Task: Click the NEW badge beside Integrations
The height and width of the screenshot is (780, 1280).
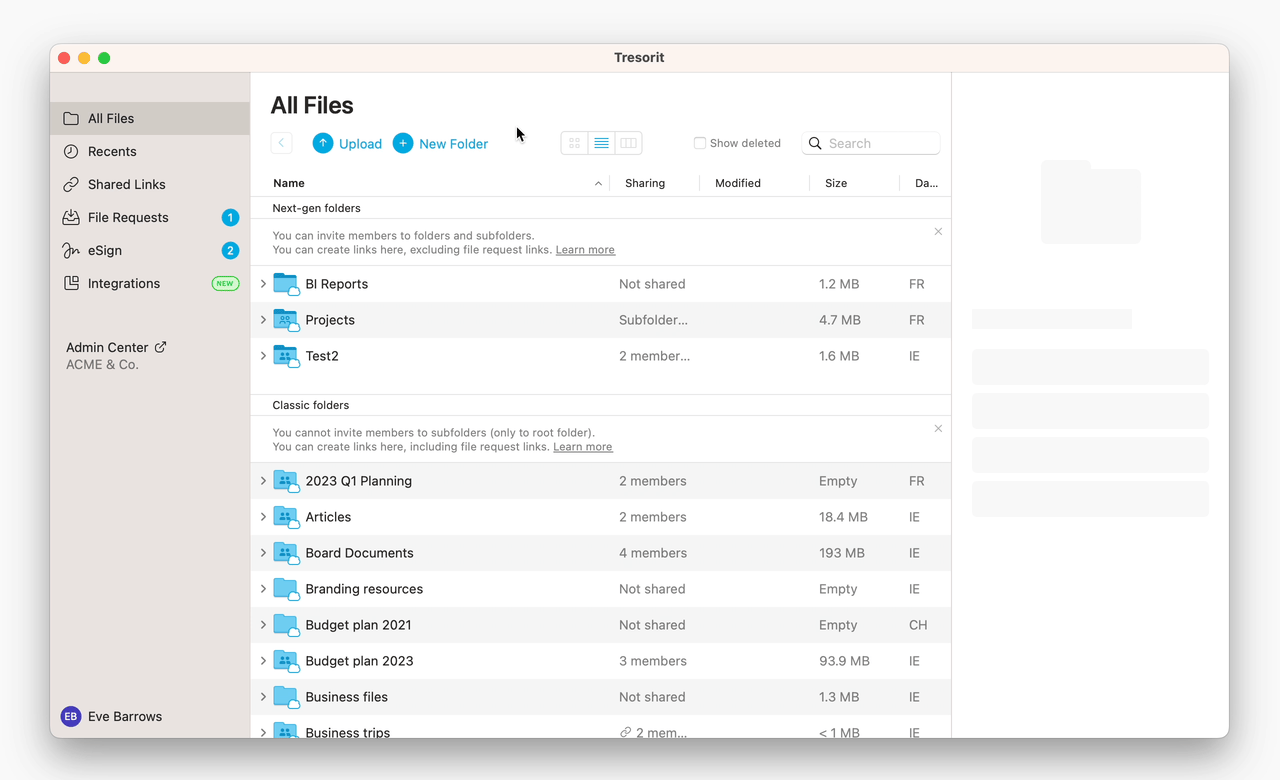Action: coord(225,283)
